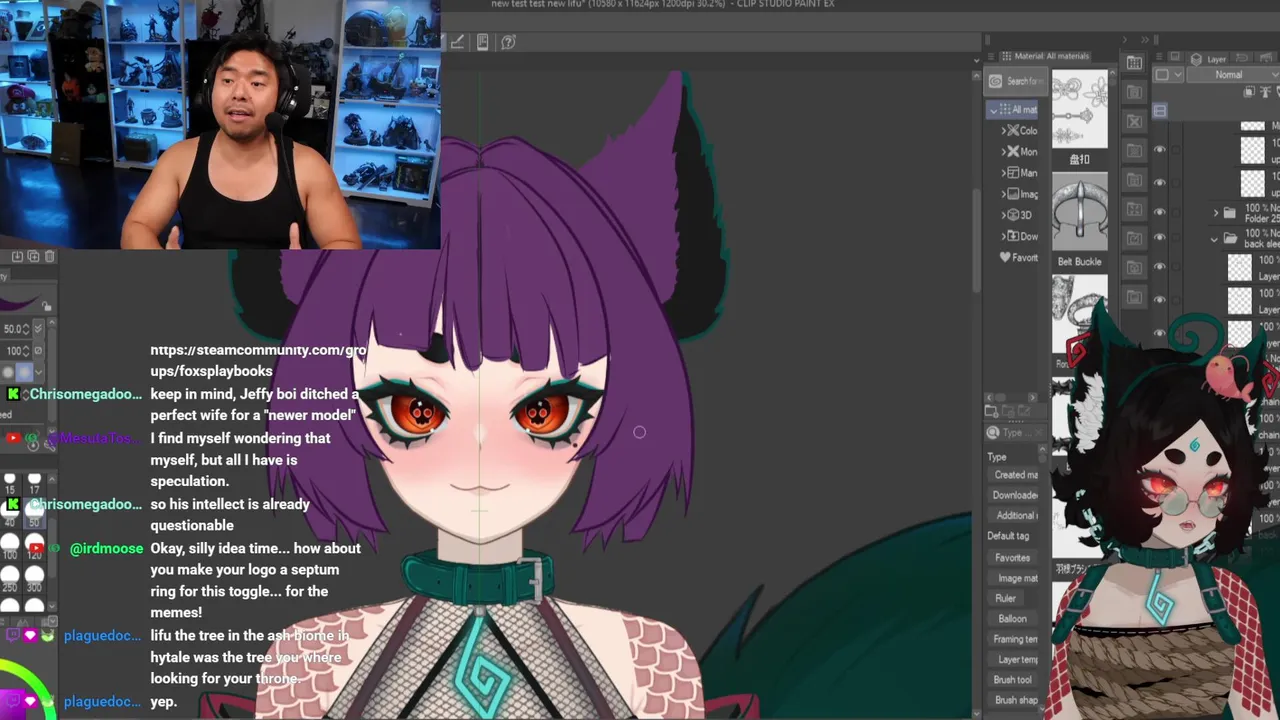Open the Material panel menu icon

(x=992, y=56)
